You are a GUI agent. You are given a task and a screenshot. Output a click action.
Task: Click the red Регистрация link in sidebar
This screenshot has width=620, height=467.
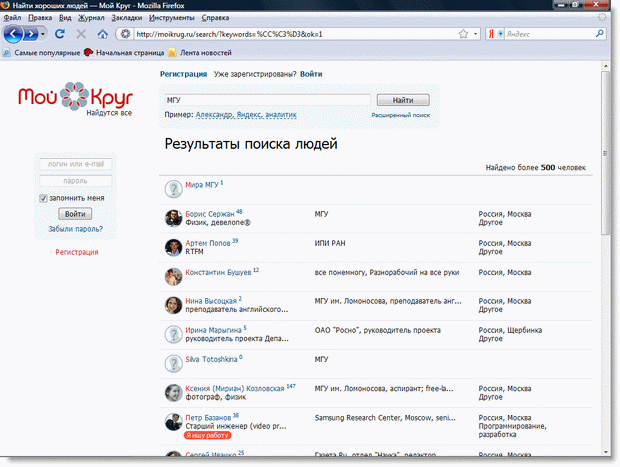pos(77,252)
